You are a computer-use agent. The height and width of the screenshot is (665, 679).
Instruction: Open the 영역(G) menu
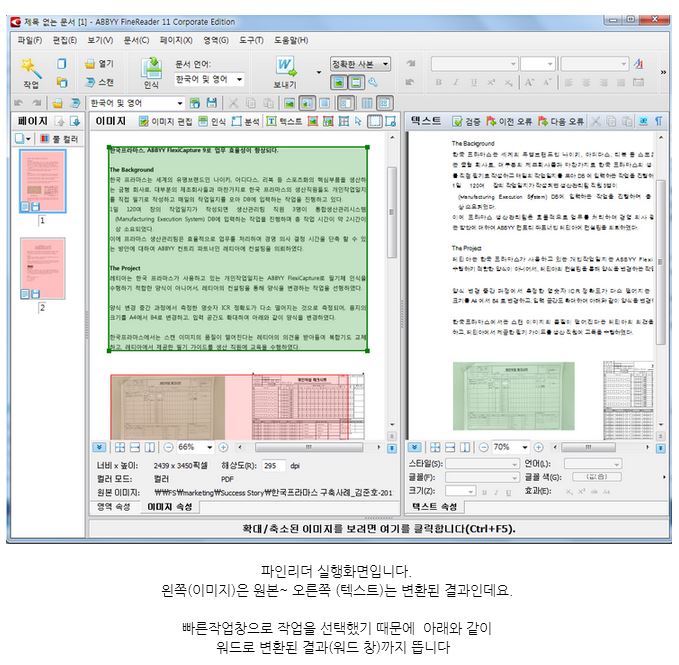tap(216, 40)
